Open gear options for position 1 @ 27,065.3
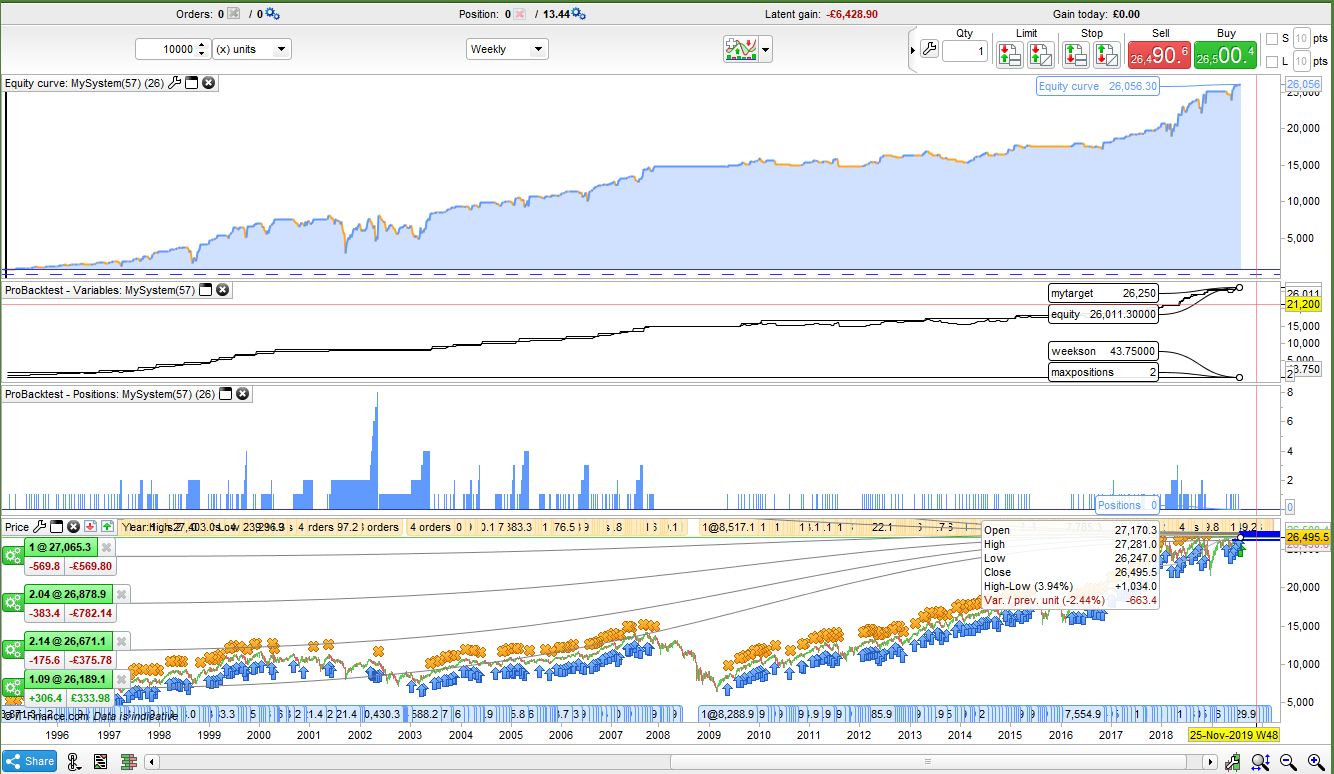The image size is (1334, 774). click(x=13, y=557)
